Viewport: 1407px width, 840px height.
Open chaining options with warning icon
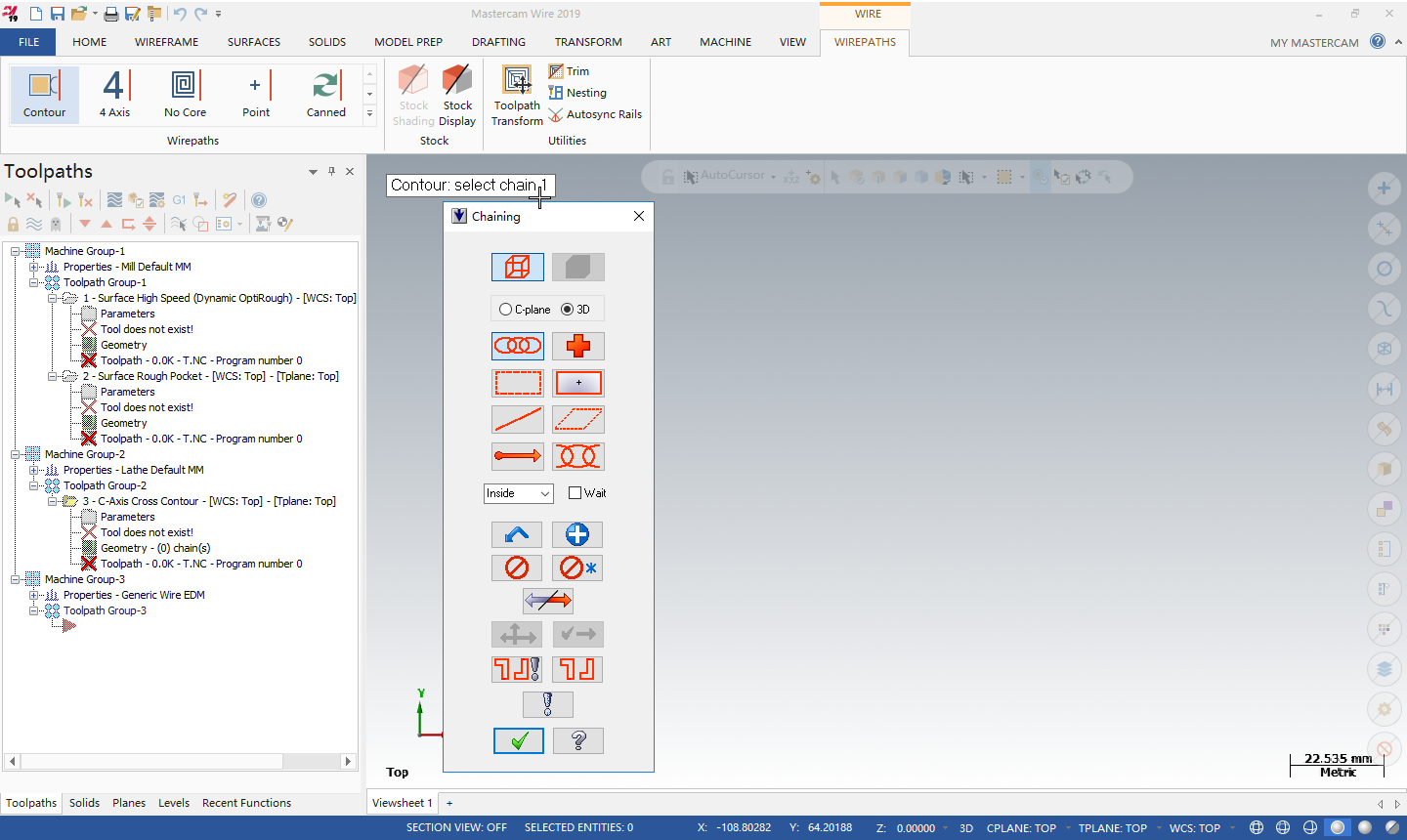[547, 704]
